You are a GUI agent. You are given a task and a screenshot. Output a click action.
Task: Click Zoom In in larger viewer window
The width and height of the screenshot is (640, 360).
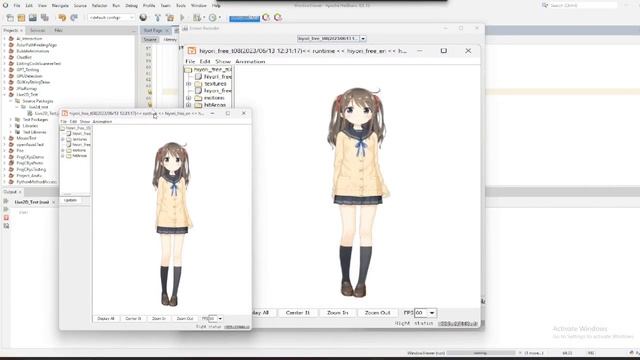(x=338, y=313)
